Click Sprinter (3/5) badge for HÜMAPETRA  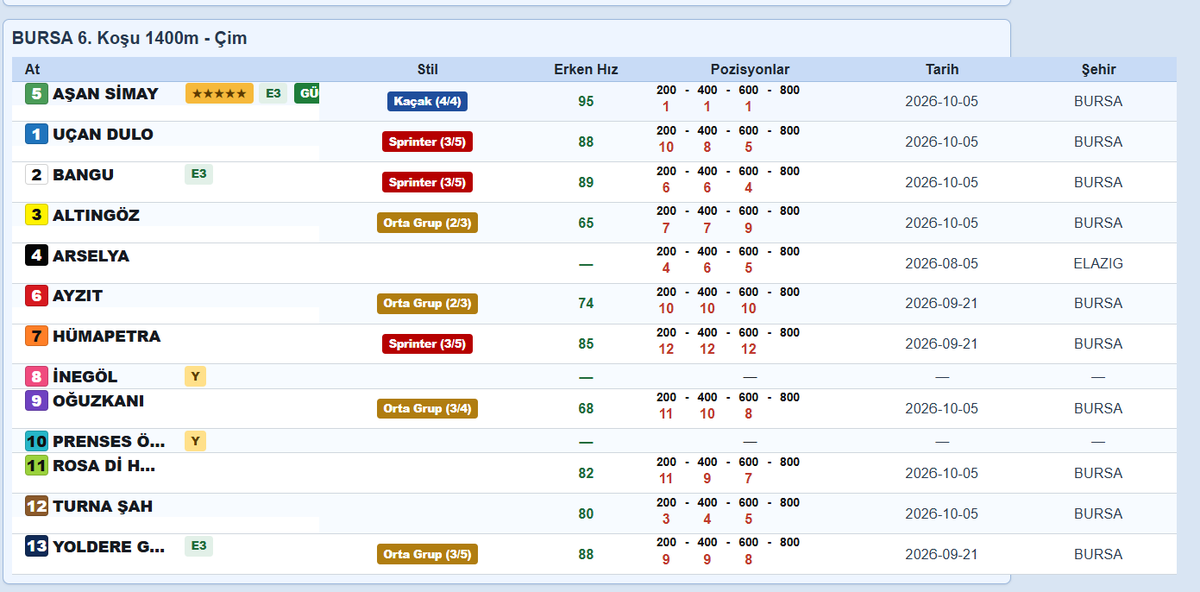427,344
